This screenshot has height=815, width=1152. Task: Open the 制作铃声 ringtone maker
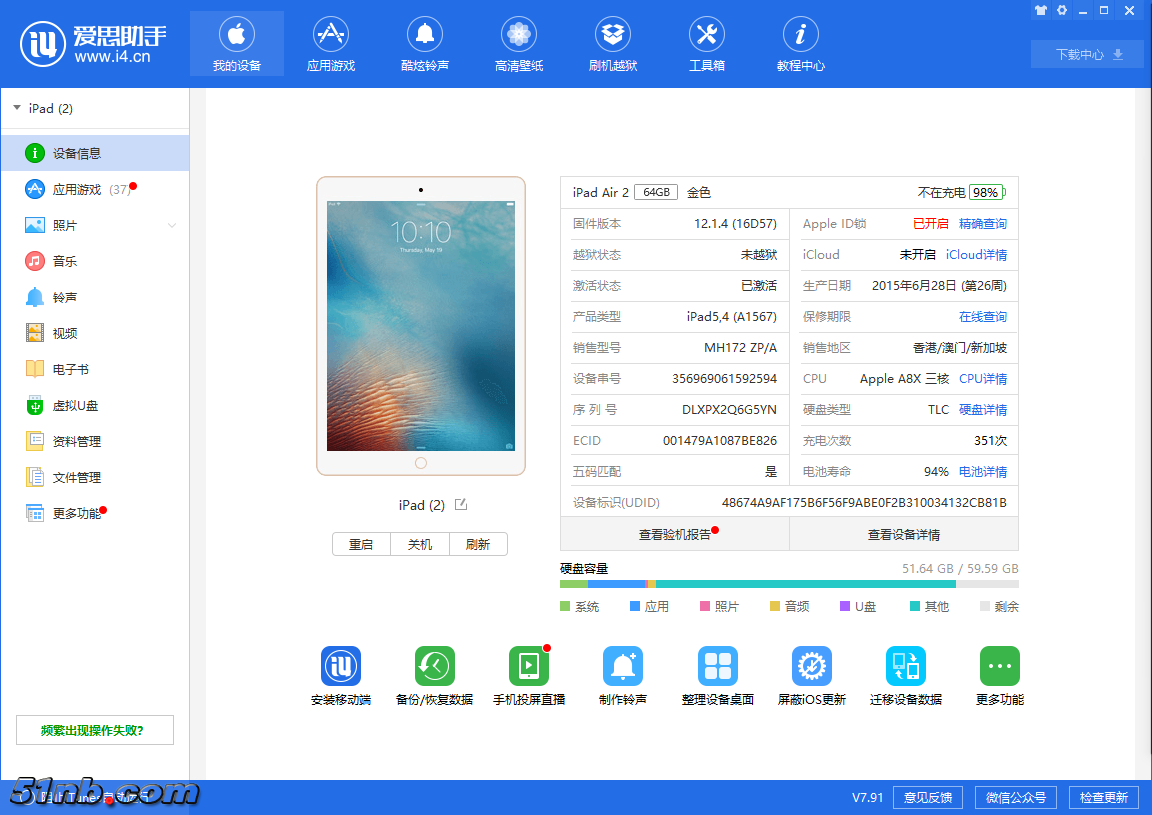click(x=623, y=666)
